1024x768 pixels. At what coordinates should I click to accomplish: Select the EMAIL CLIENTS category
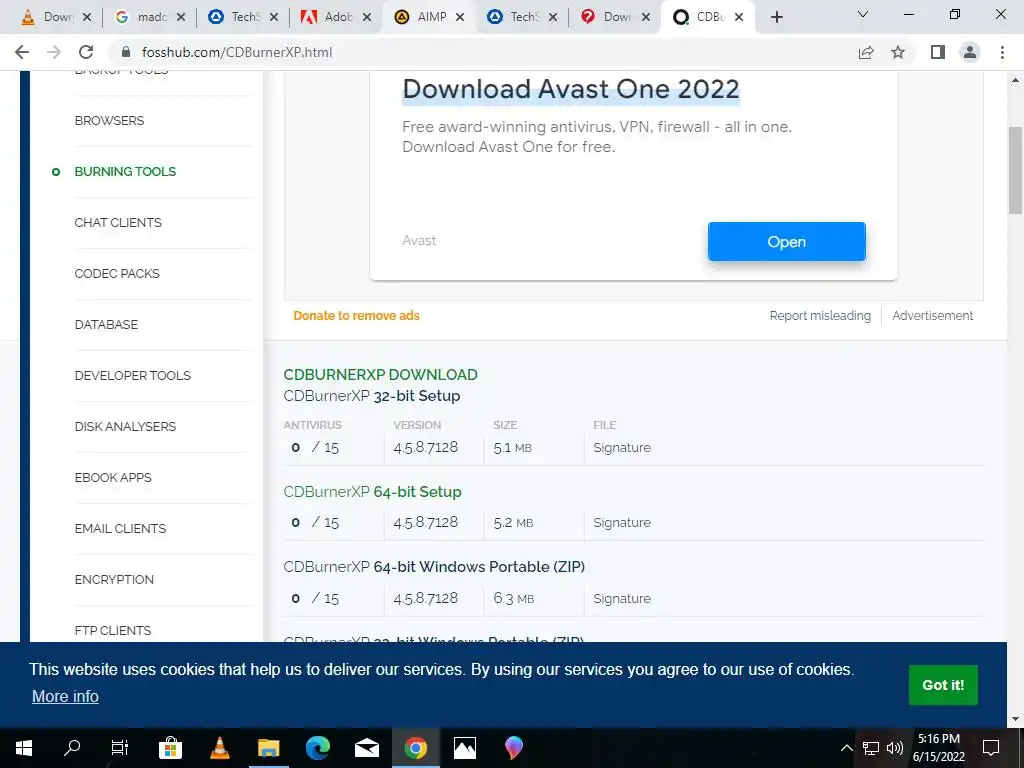coord(120,528)
